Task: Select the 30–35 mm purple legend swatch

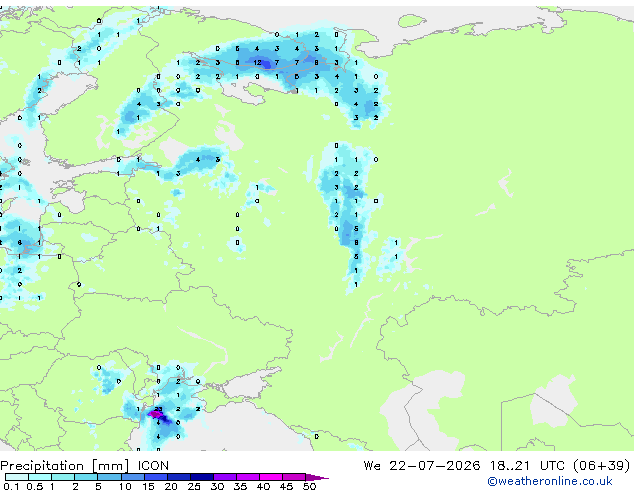Action: tap(224, 477)
